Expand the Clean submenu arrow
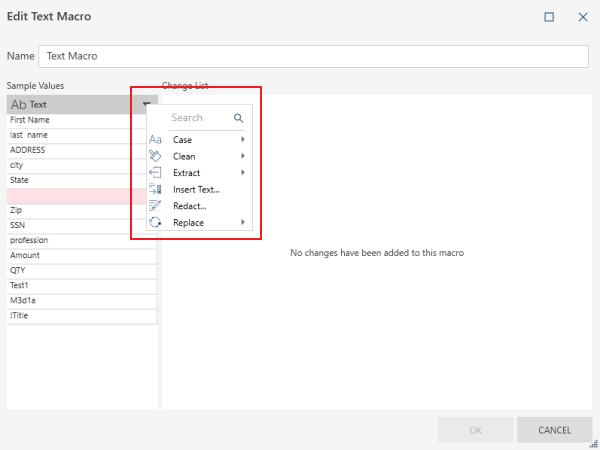The width and height of the screenshot is (600, 450). (243, 156)
